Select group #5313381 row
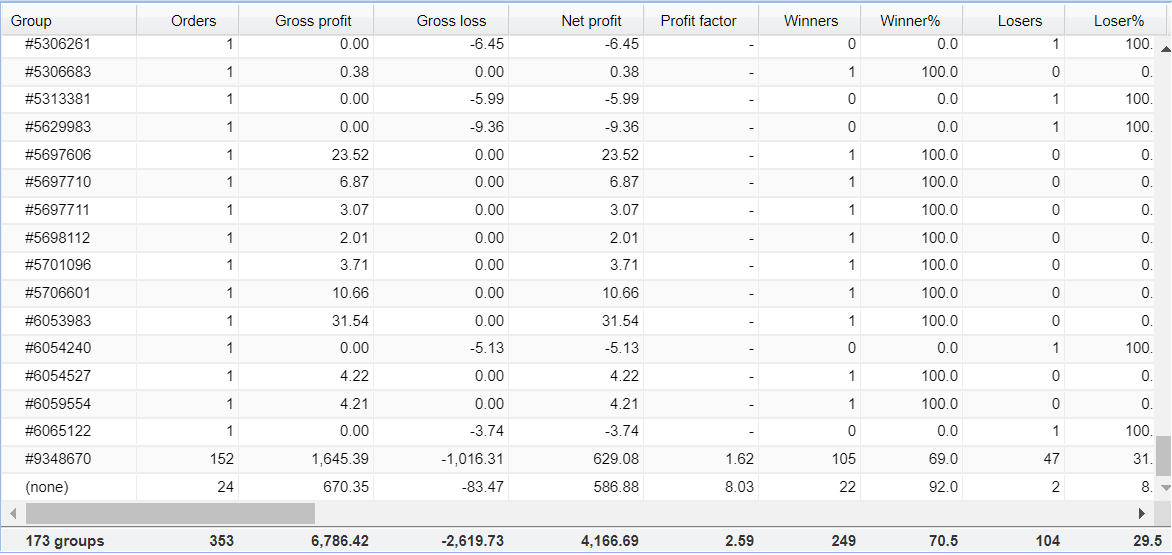The height and width of the screenshot is (555, 1172). pos(578,99)
